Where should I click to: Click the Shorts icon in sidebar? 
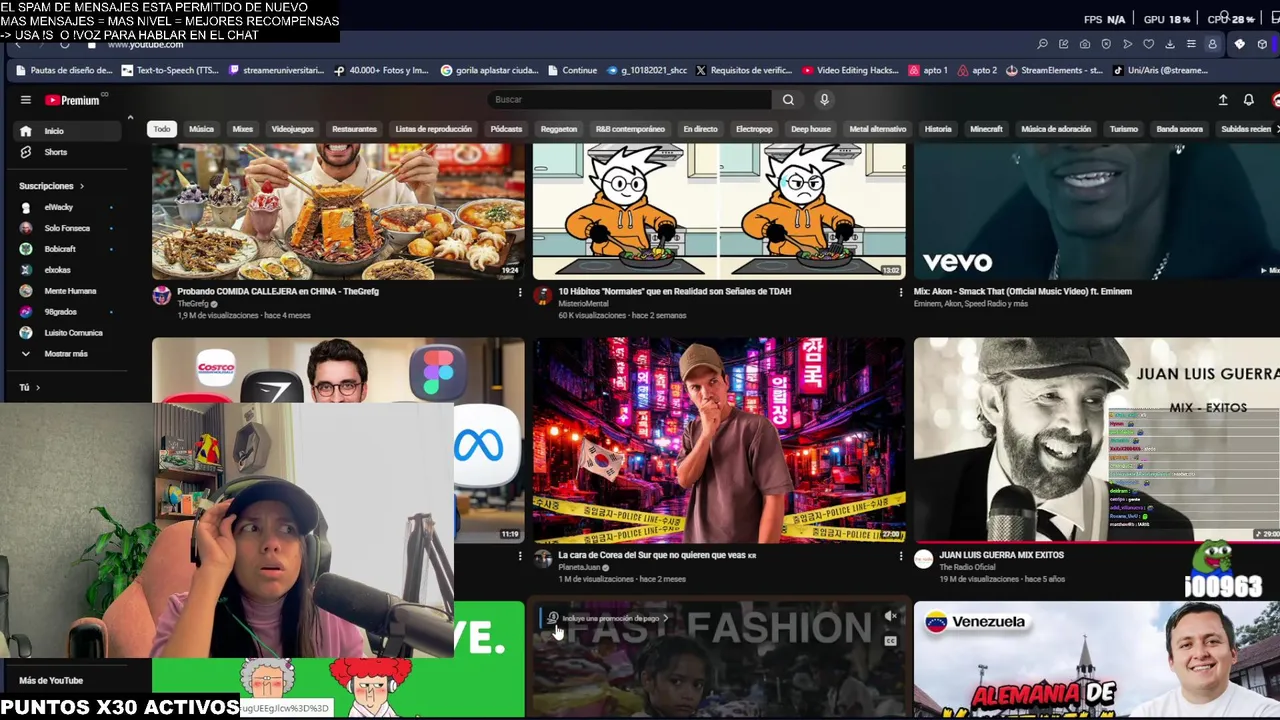(x=26, y=152)
